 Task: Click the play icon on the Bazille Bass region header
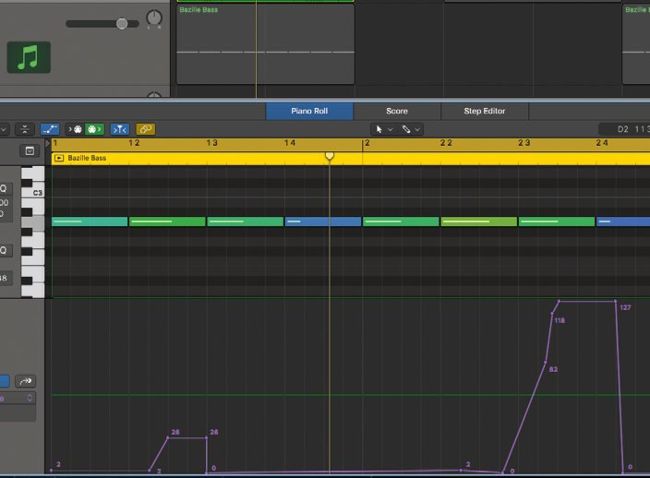59,158
